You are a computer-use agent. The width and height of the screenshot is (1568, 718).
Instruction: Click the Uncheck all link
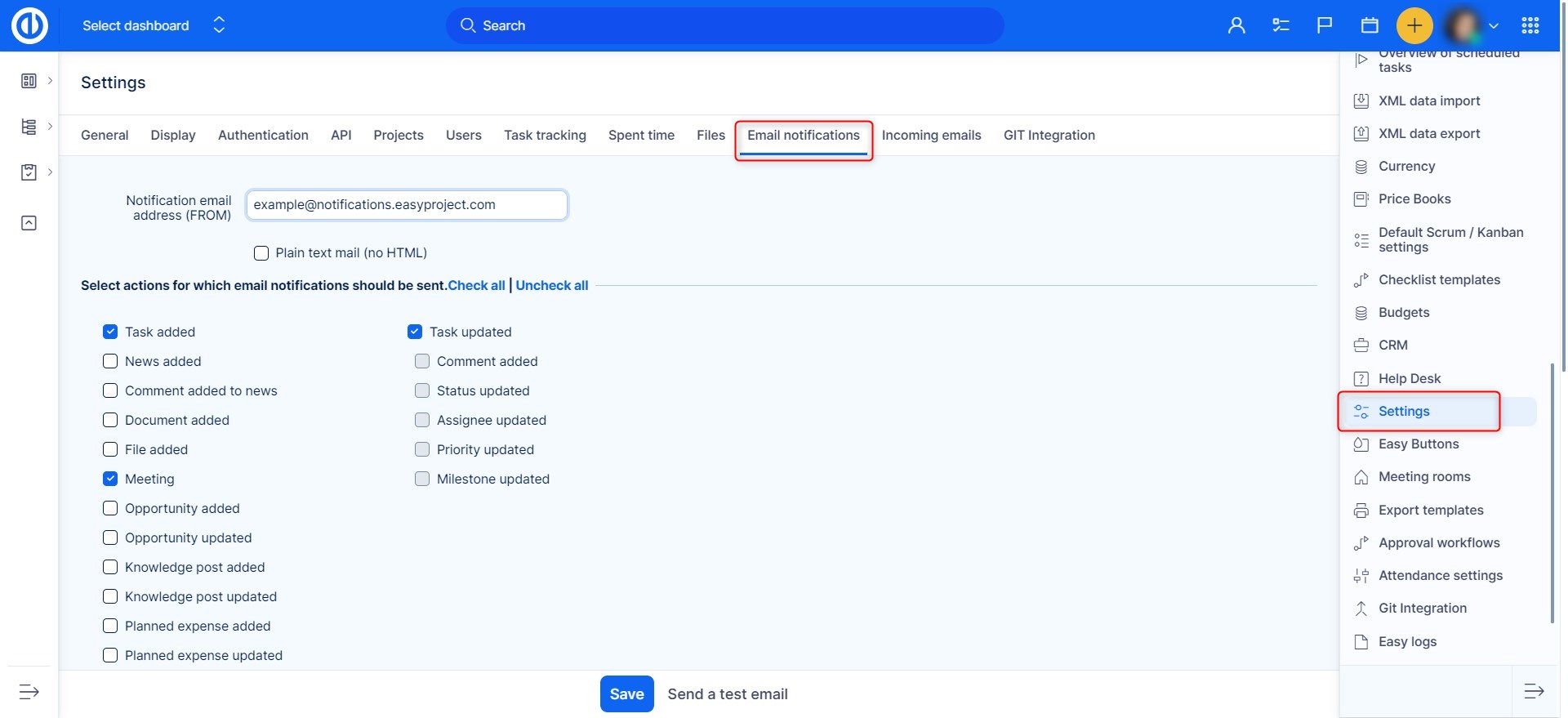[x=551, y=285]
